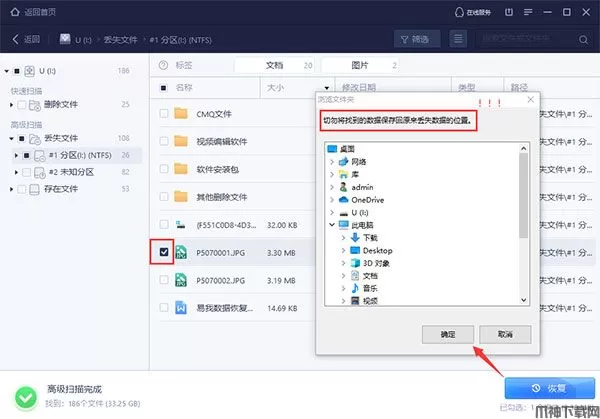Click the 视频编辑软件 folder icon
Viewport: 600px width, 419px height.
(x=181, y=141)
